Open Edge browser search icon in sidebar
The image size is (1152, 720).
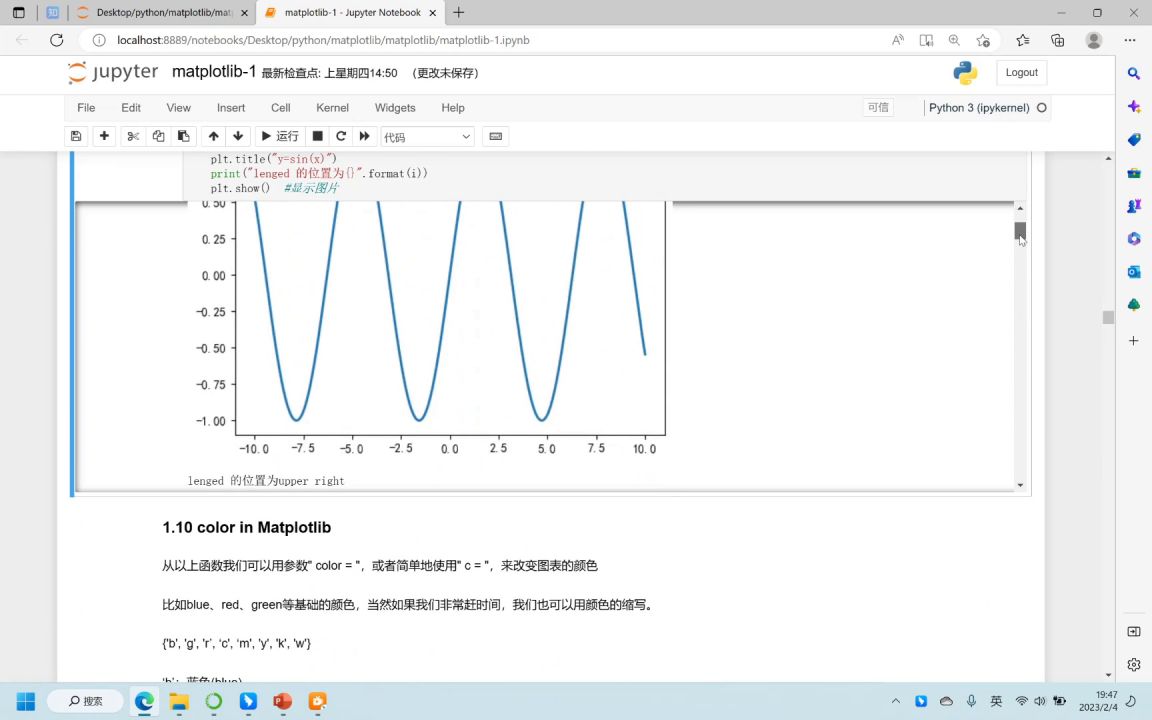pyautogui.click(x=1133, y=72)
